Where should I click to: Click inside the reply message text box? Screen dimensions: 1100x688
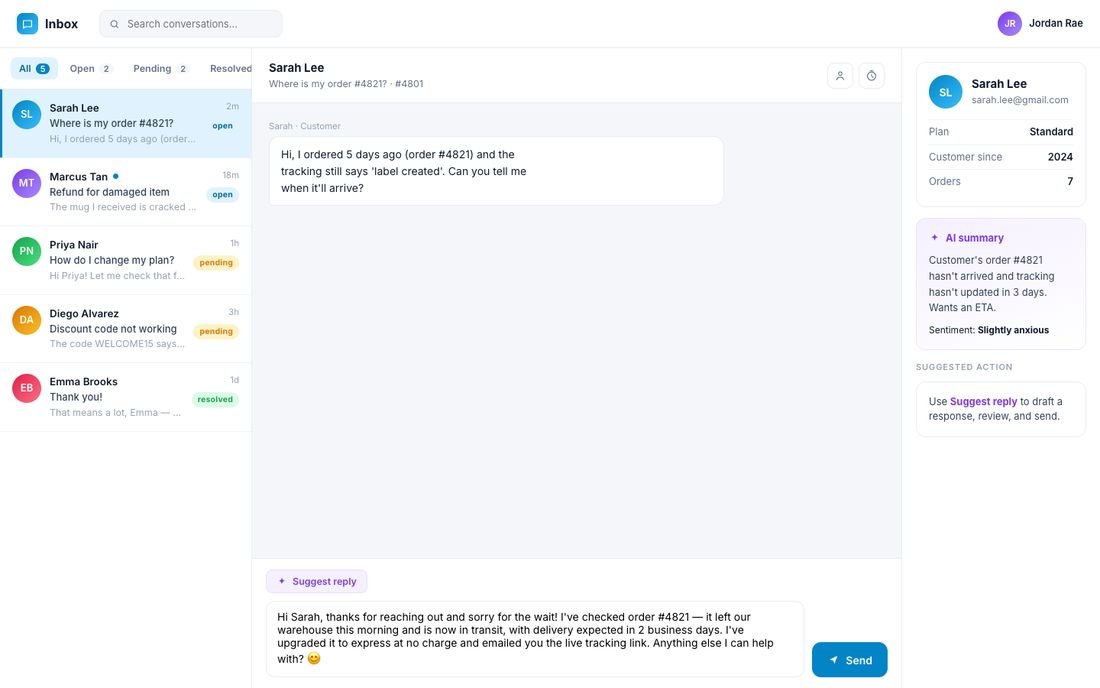coord(535,639)
